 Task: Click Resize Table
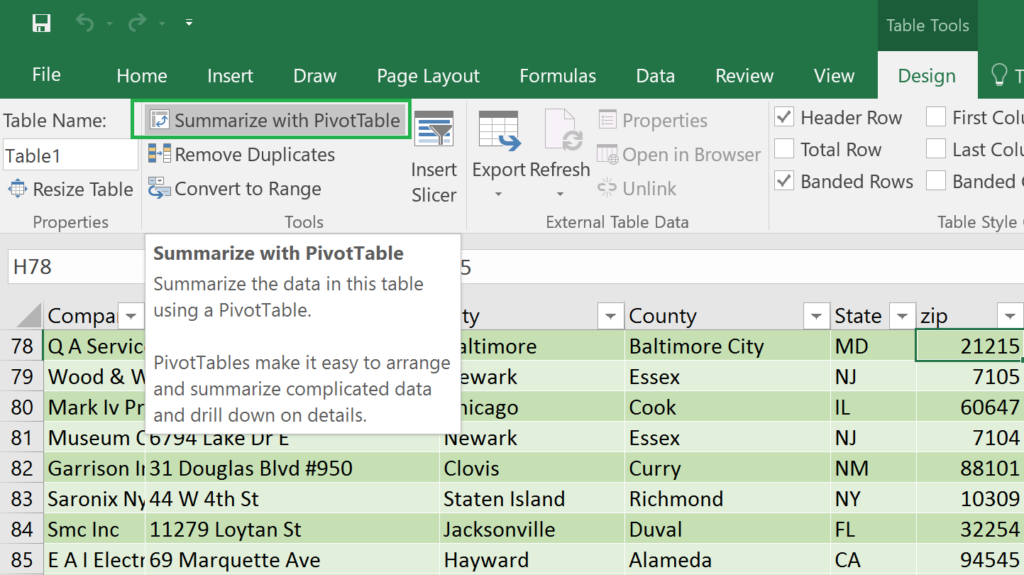click(71, 189)
